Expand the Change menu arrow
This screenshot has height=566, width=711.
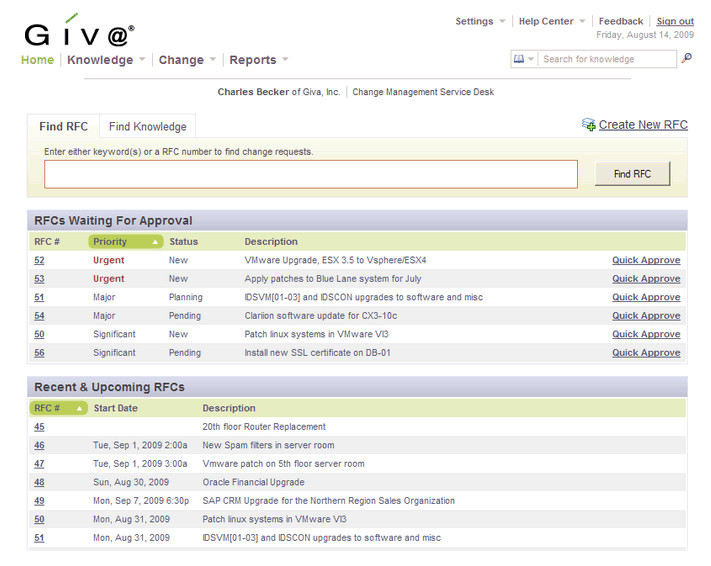tap(213, 59)
